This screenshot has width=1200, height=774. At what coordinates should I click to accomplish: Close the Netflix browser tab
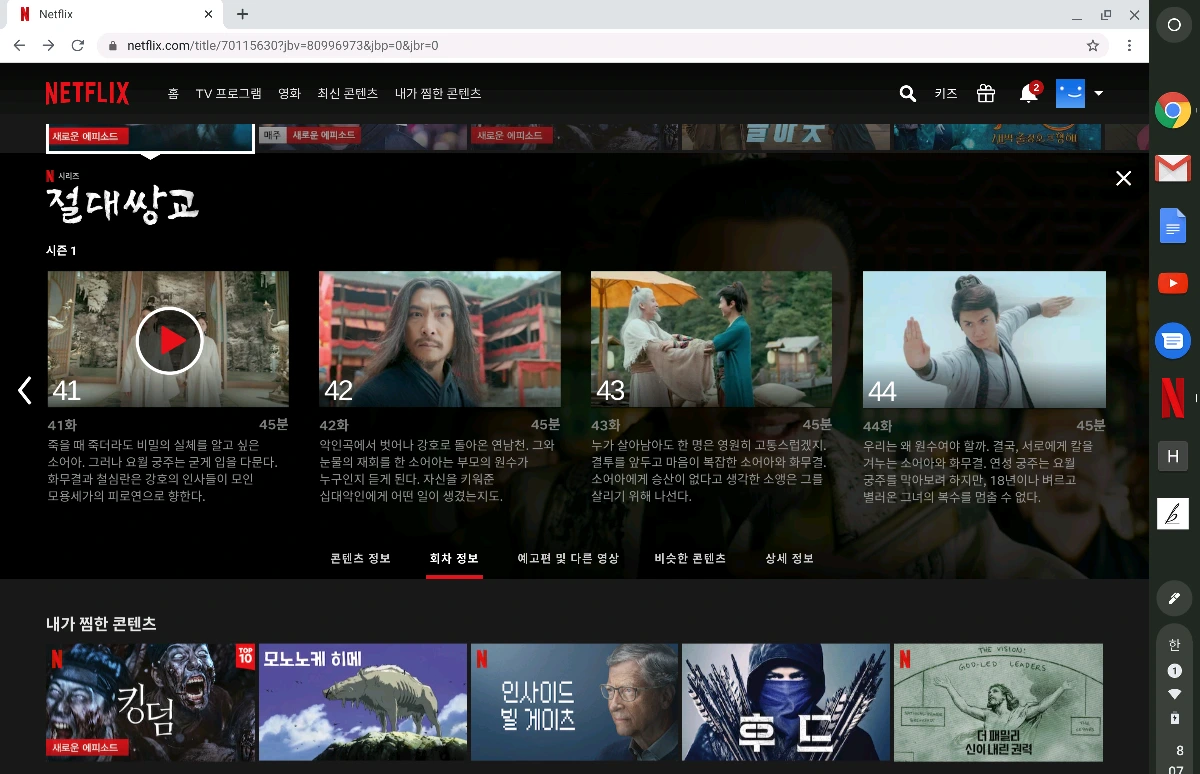[209, 14]
